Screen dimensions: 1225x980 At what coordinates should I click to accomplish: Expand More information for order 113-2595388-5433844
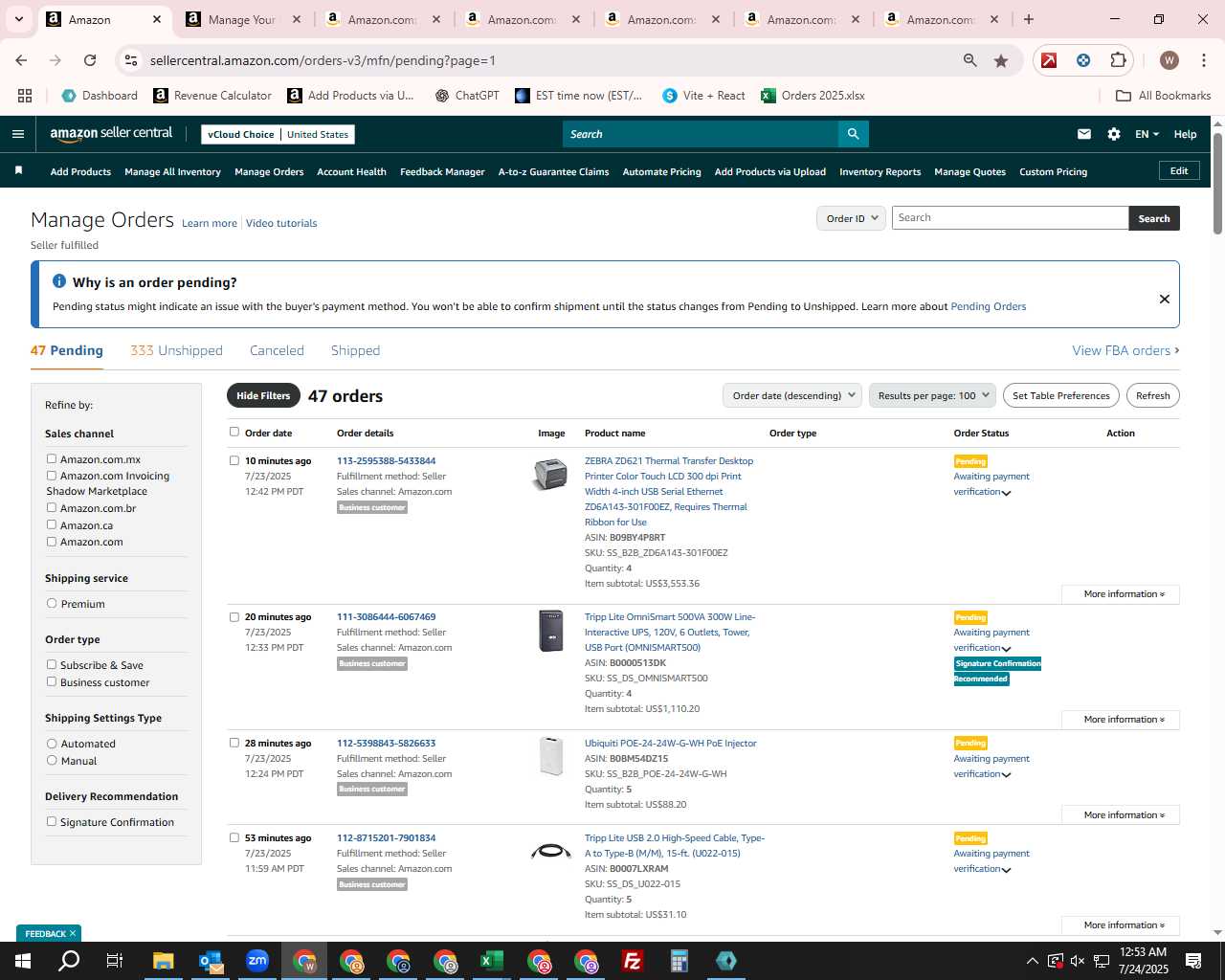1120,594
